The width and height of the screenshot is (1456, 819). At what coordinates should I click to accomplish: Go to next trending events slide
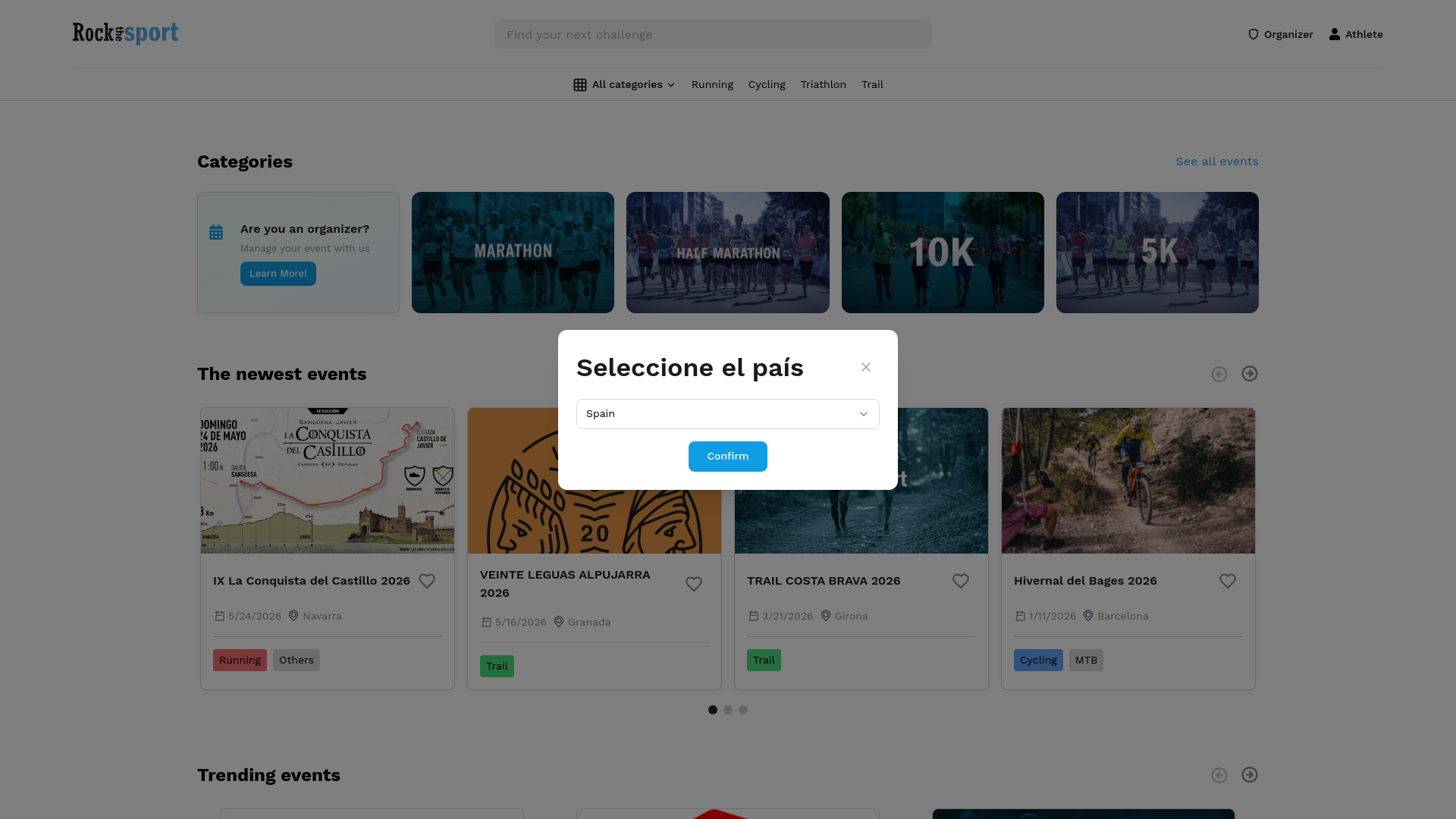pyautogui.click(x=1250, y=775)
